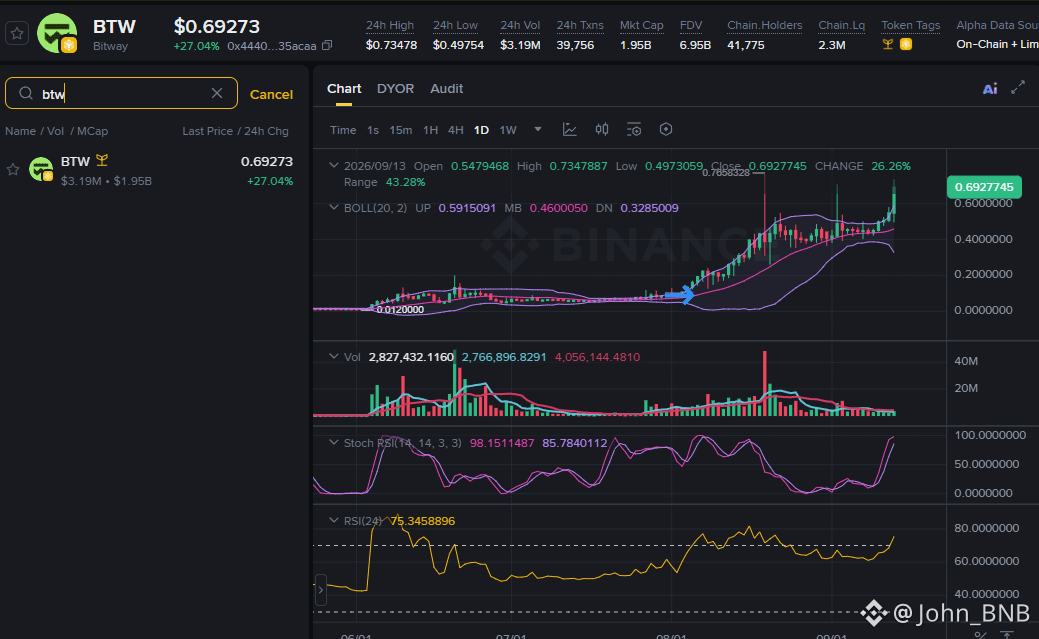
Task: Star BTW in the search results list
Action: click(13, 170)
